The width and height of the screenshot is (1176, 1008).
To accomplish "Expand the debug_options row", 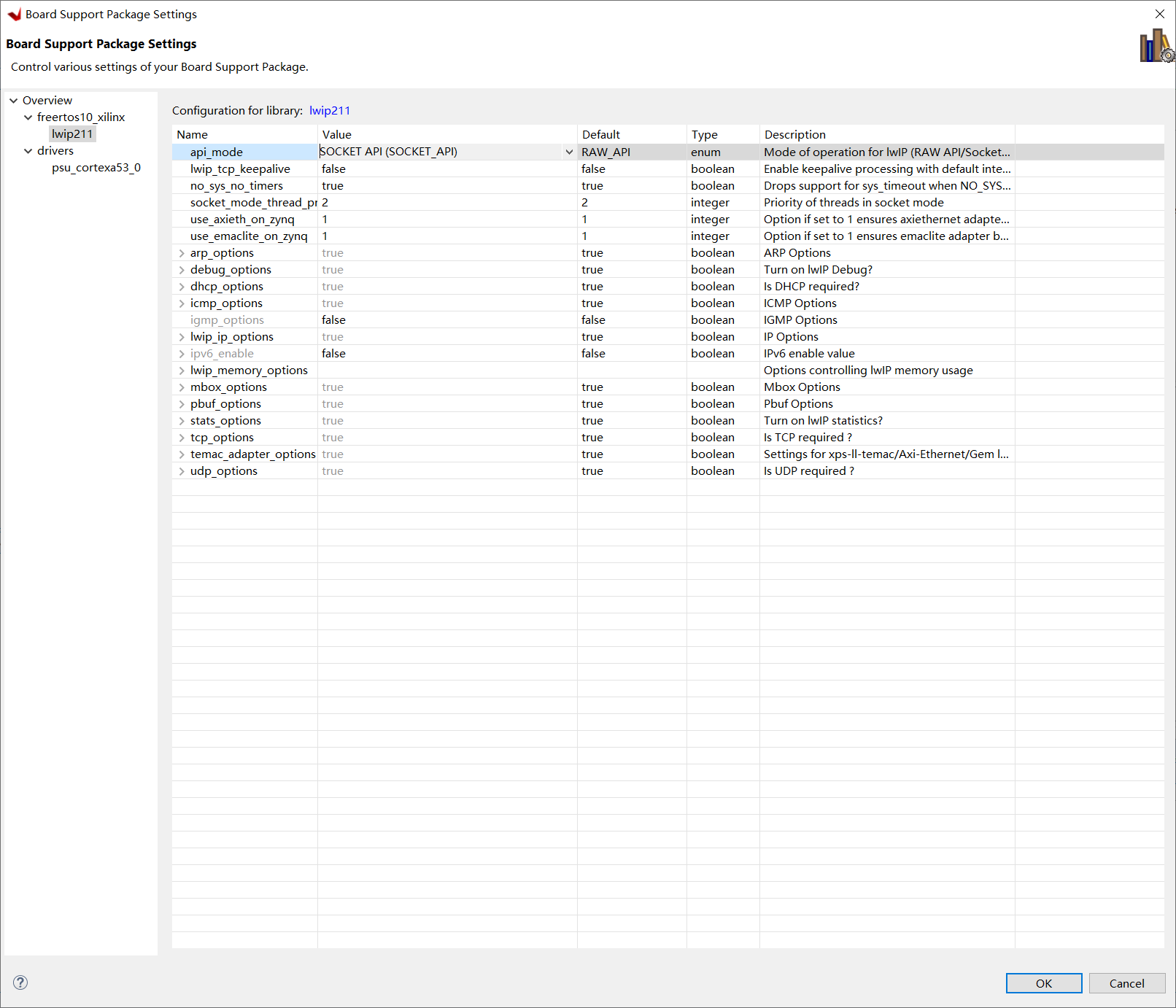I will coord(182,270).
